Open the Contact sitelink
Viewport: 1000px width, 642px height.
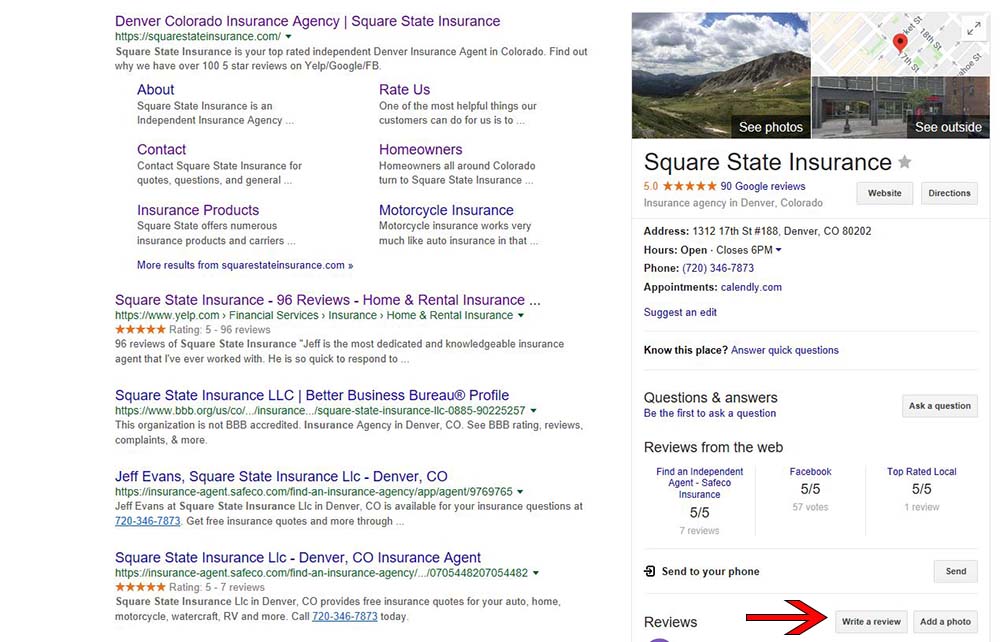point(161,150)
